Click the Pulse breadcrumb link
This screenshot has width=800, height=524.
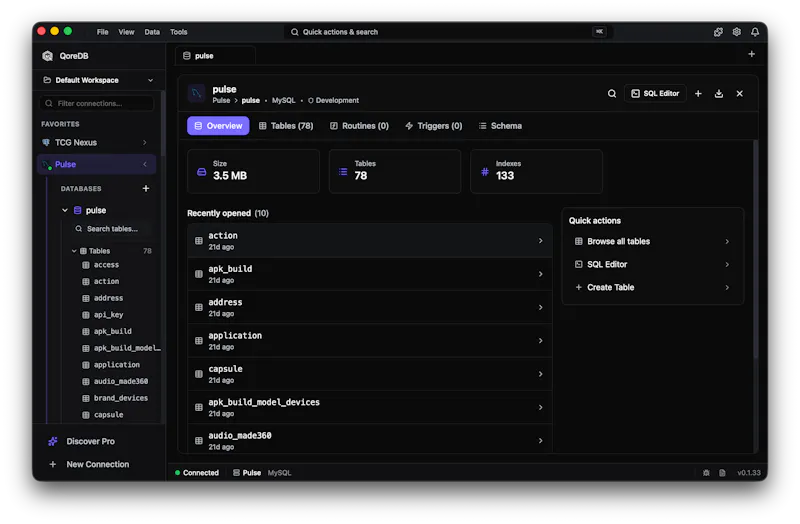pyautogui.click(x=221, y=101)
